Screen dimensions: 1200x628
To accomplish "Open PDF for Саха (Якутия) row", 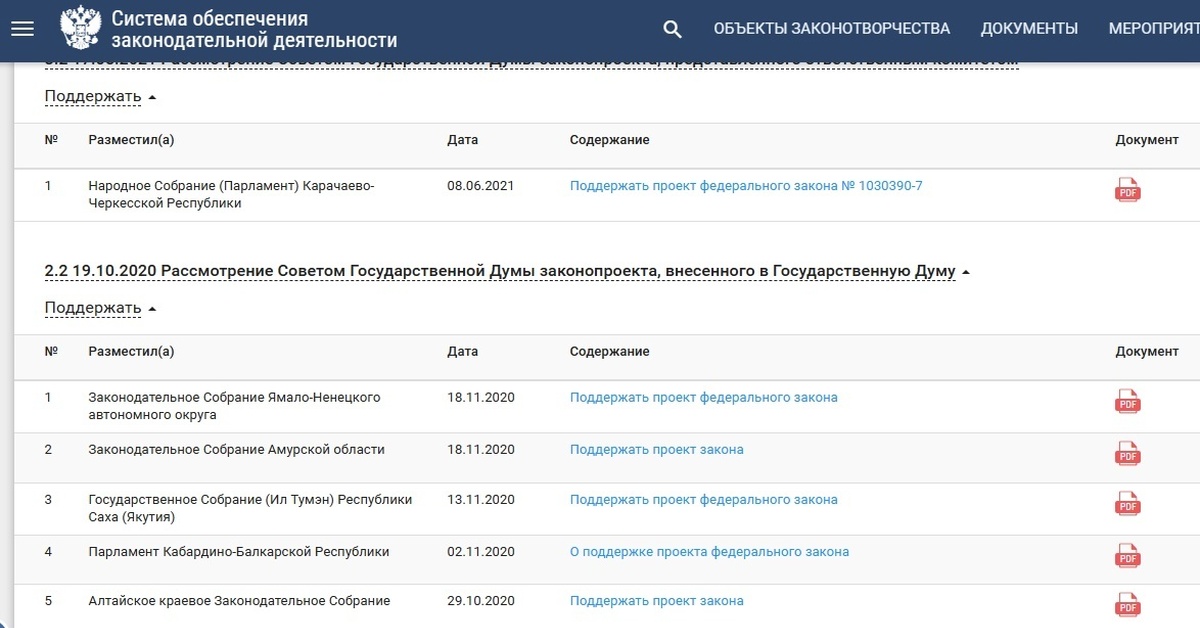I will [x=1127, y=503].
